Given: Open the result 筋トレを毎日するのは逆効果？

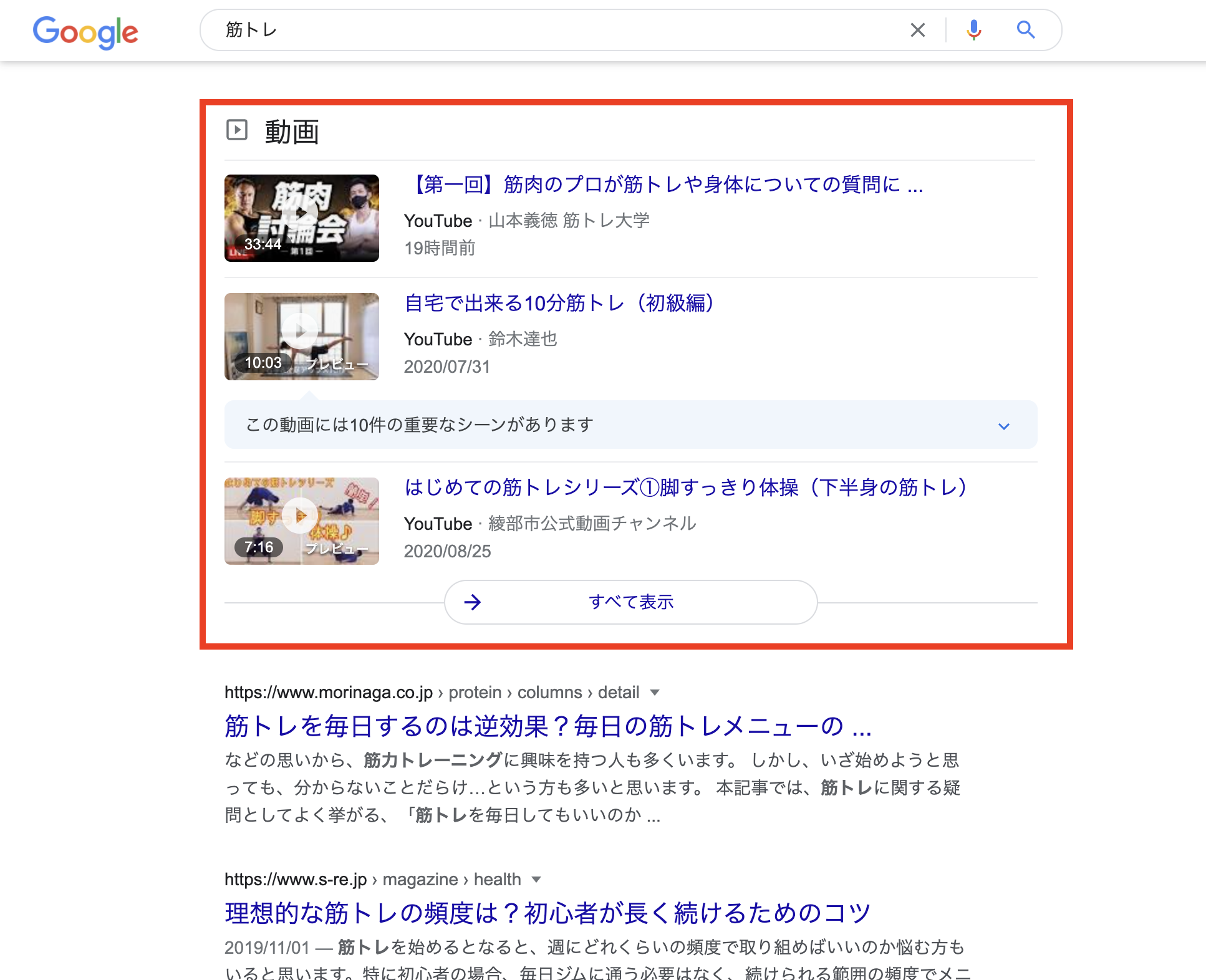Looking at the screenshot, I should coord(548,726).
